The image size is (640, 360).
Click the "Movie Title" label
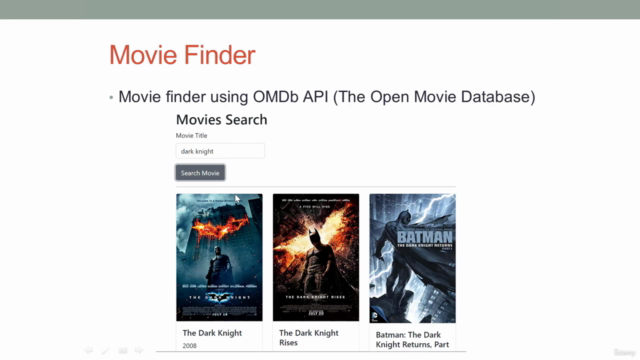(x=191, y=136)
